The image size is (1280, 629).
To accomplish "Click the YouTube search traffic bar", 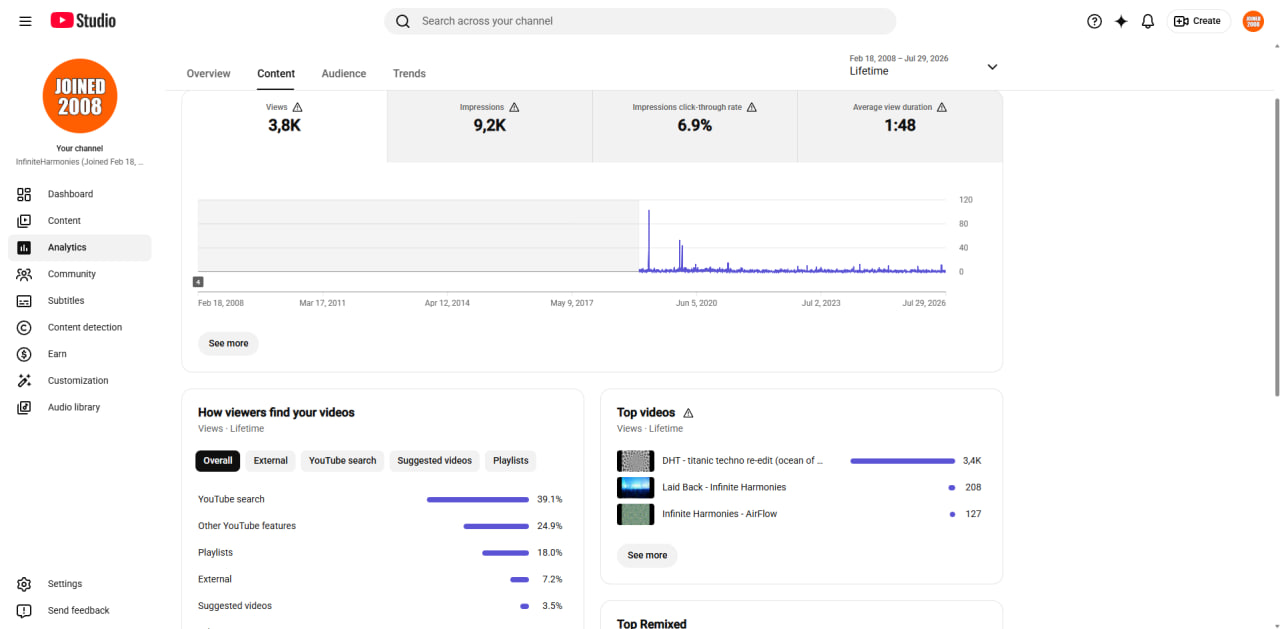I will [x=478, y=500].
